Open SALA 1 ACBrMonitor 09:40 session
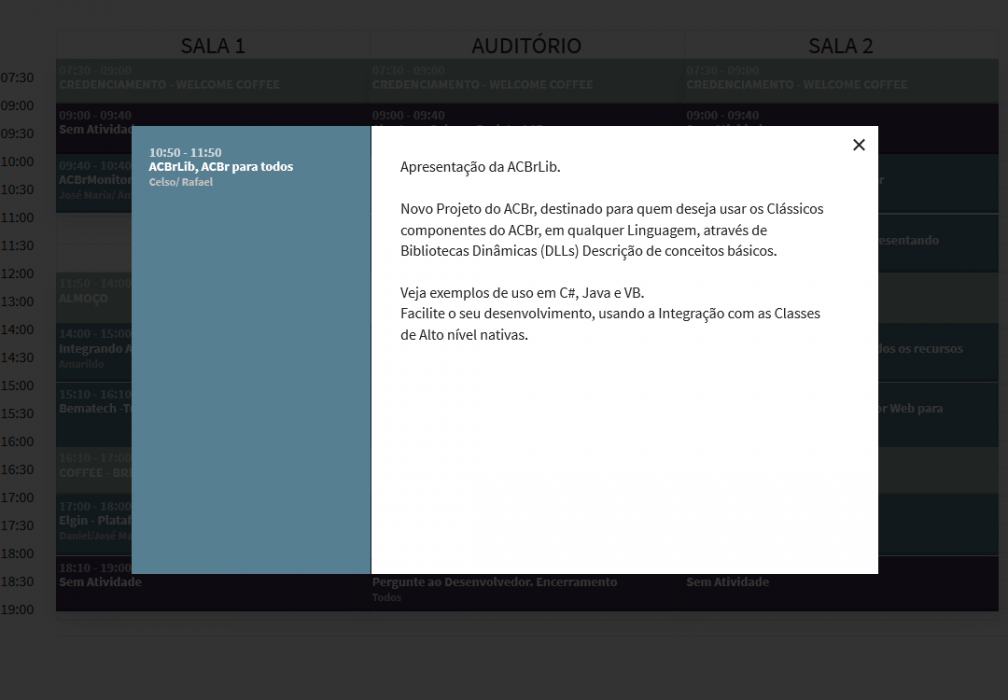Viewport: 1008px width, 700px height. pyautogui.click(x=94, y=183)
